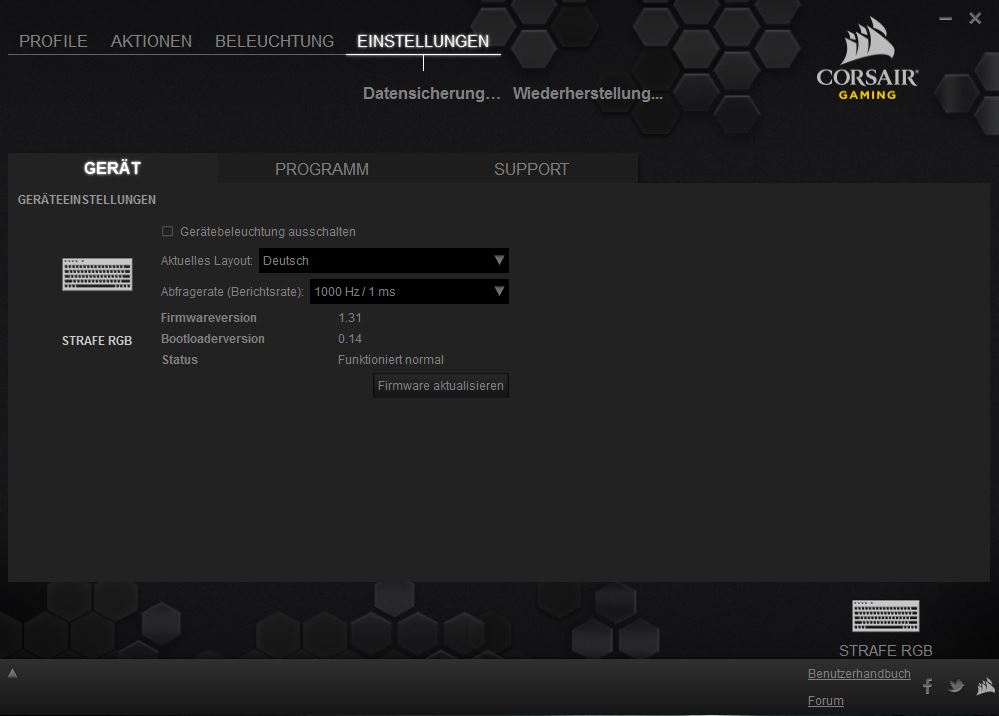Click the 'Funktioniert normal' status text

point(391,359)
